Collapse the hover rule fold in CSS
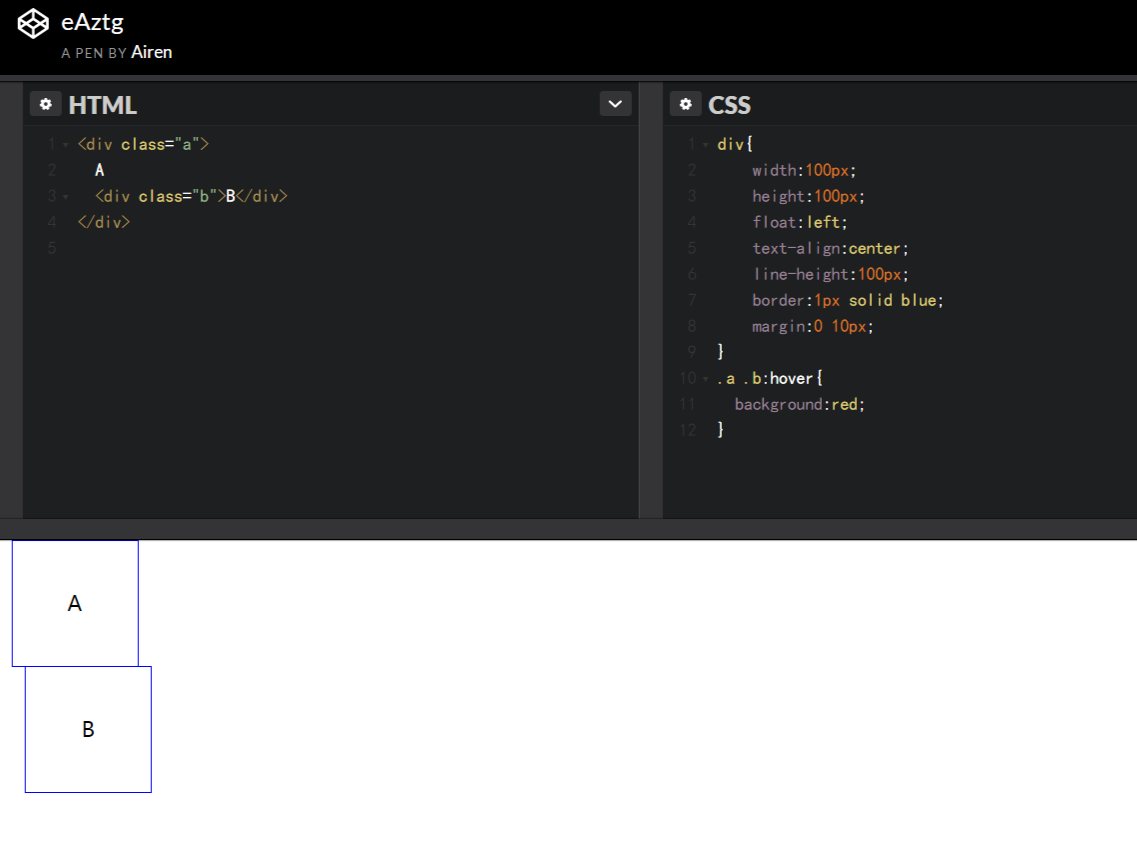Viewport: 1137px width, 851px height. [703, 378]
